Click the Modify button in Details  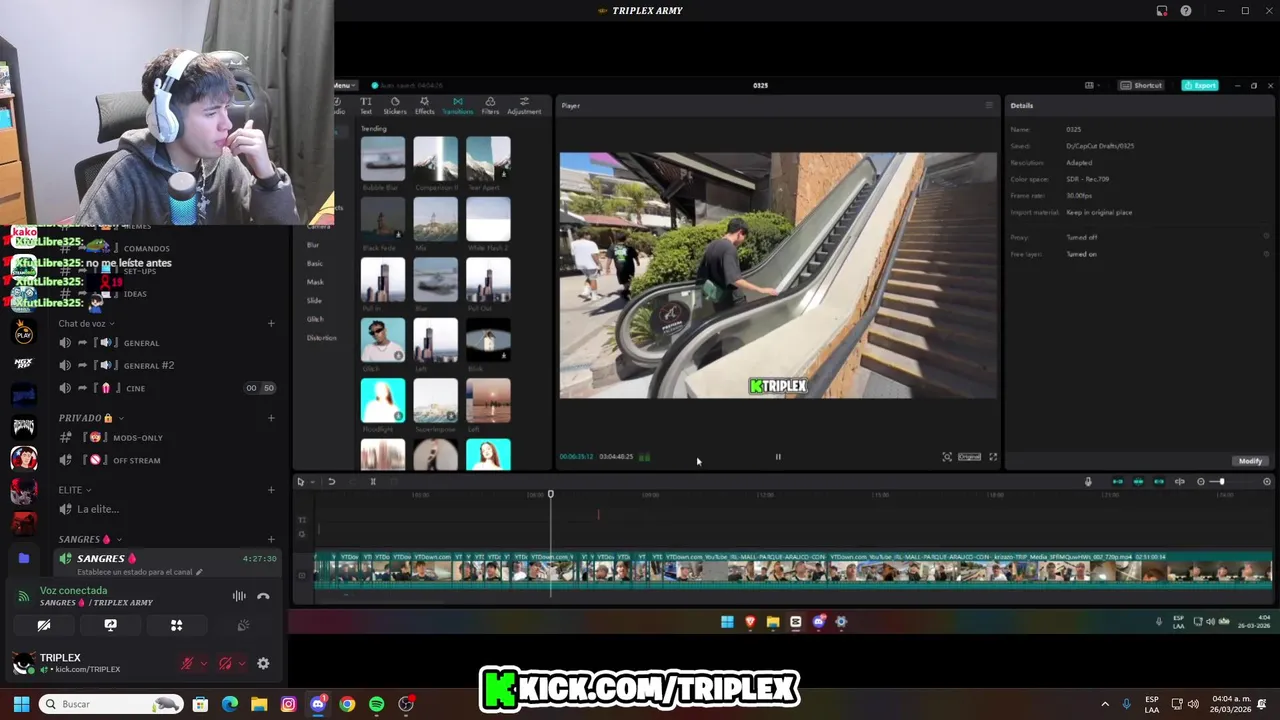1250,461
